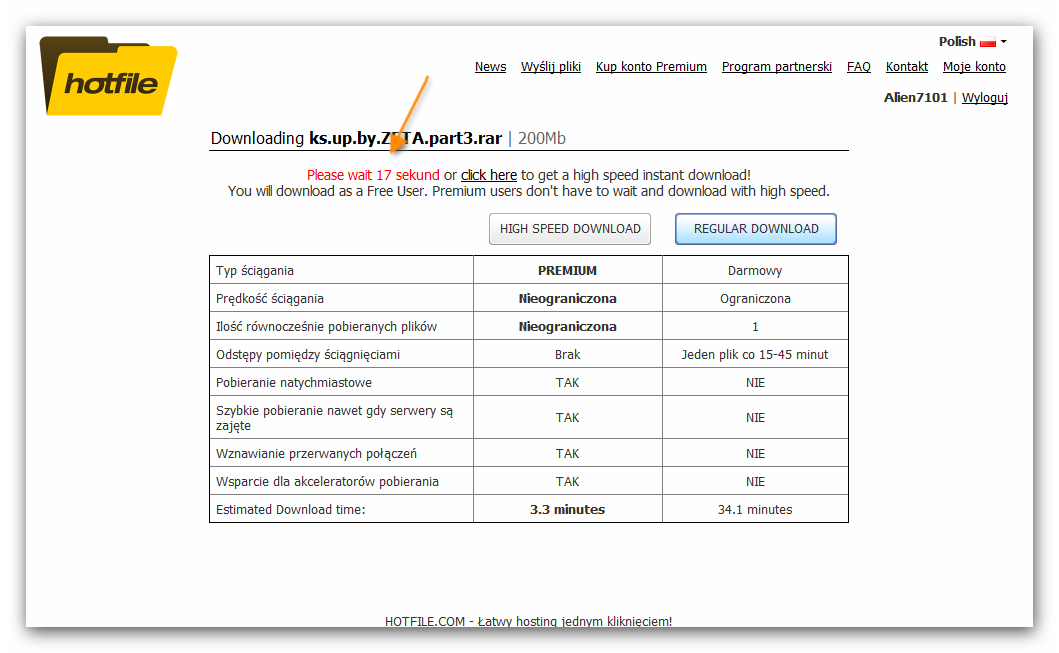Viewport: 1059px width, 653px height.
Task: Click the Polish flag icon
Action: pyautogui.click(x=988, y=42)
